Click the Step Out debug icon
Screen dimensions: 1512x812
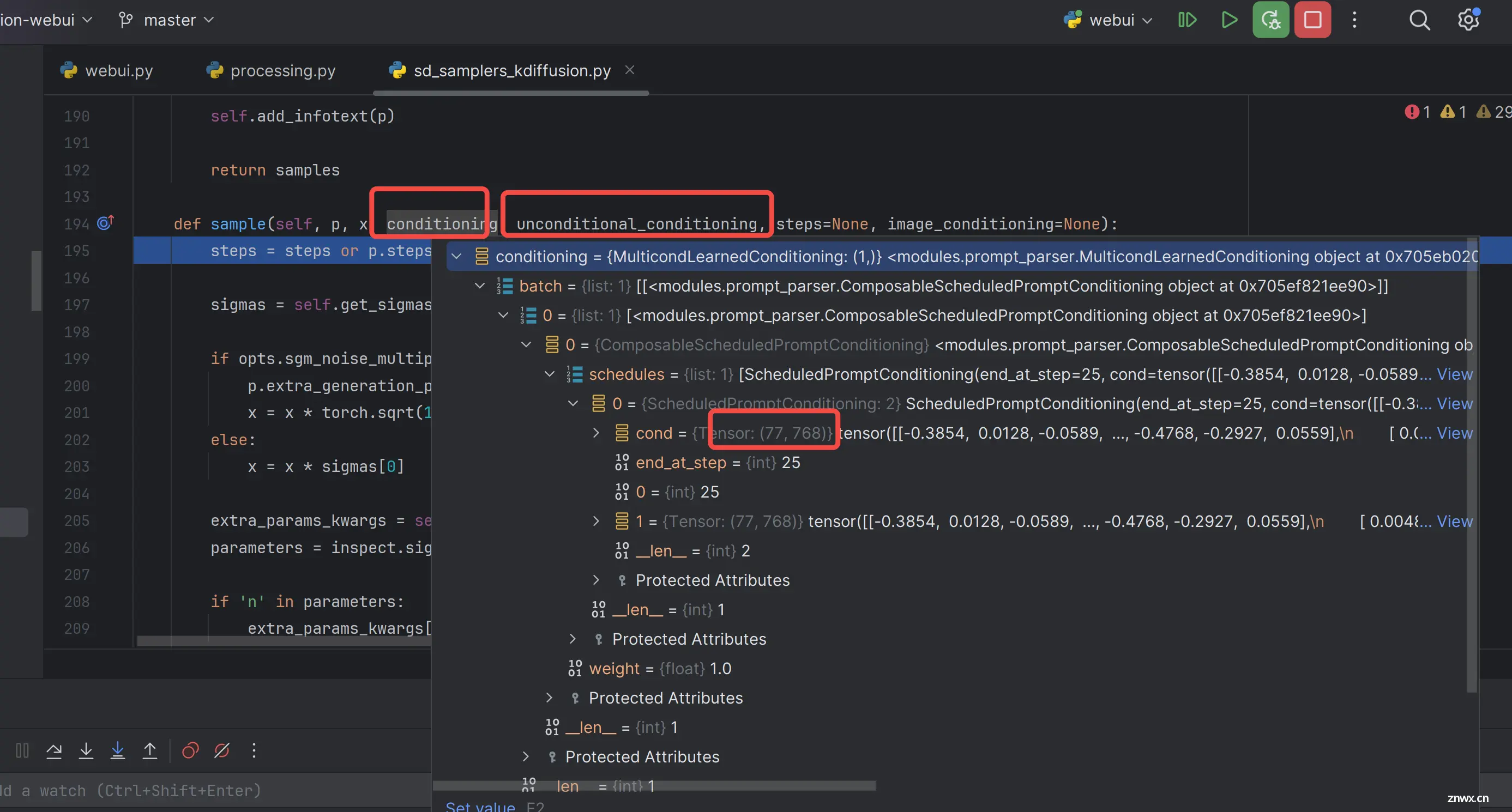tap(150, 750)
